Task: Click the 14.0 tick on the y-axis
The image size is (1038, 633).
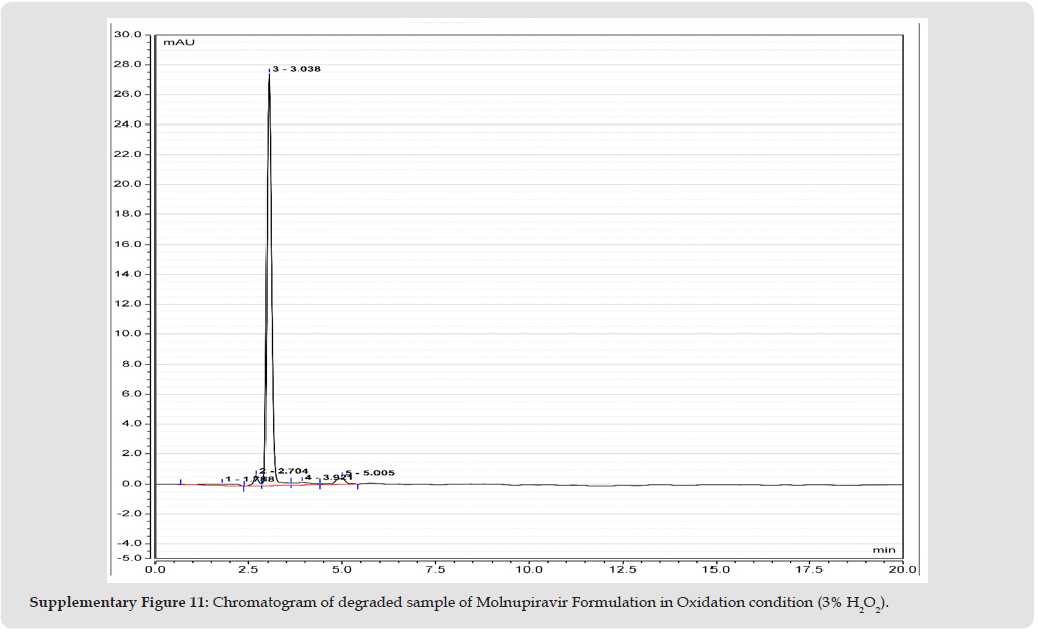Action: click(128, 274)
